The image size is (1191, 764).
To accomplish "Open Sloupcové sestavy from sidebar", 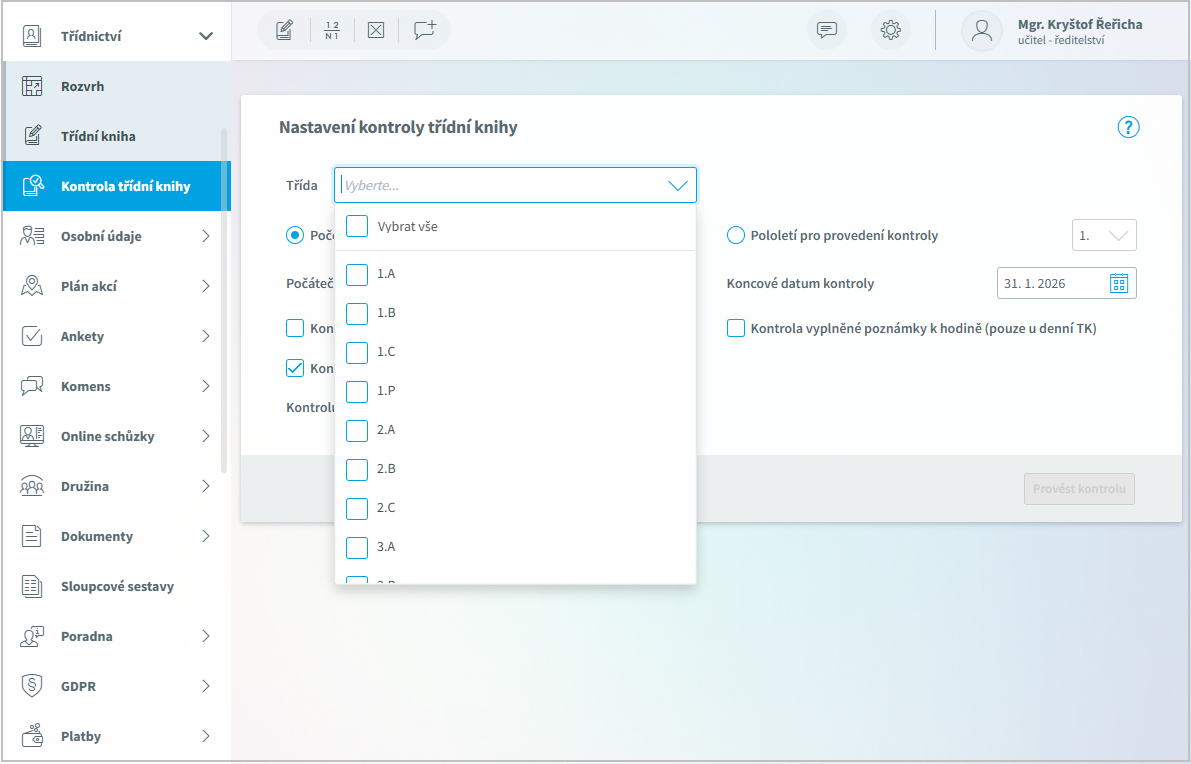I will coord(117,586).
